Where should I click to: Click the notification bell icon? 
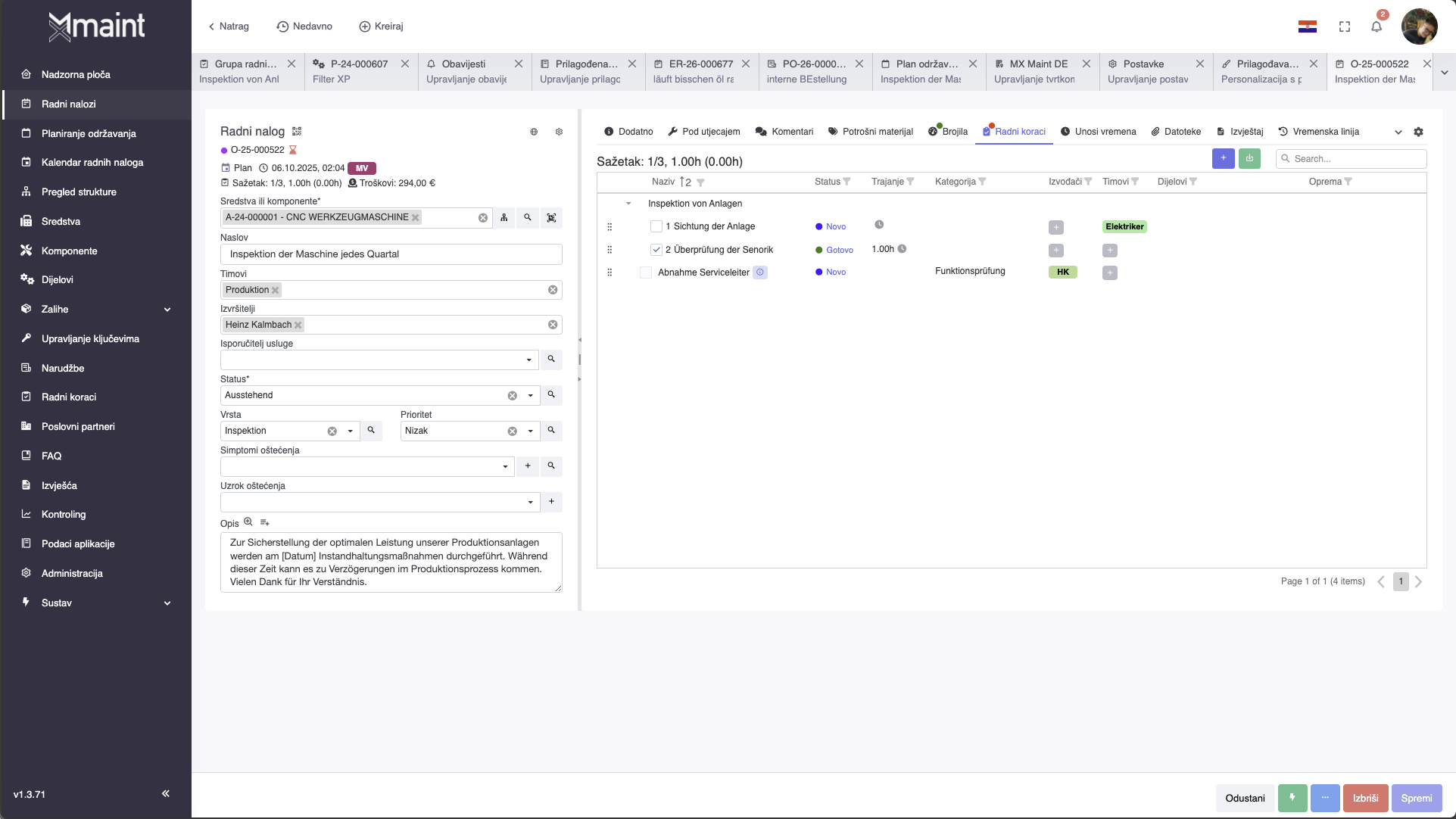pos(1376,26)
